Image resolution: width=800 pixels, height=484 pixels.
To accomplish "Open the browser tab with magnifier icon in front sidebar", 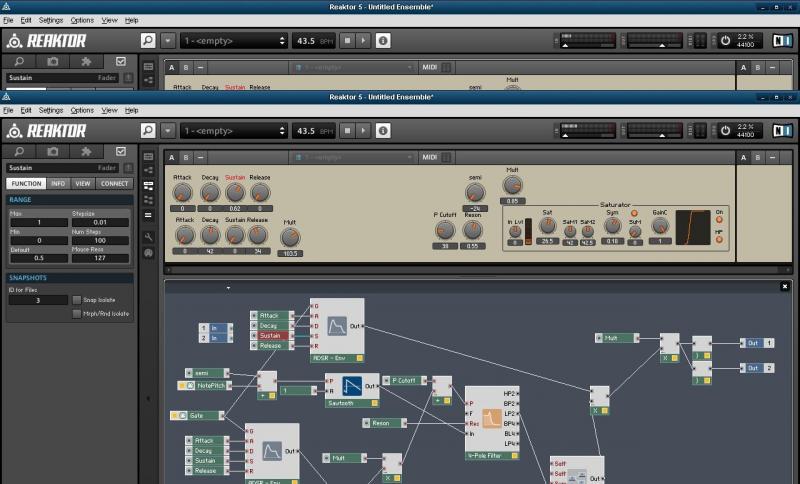I will point(19,151).
